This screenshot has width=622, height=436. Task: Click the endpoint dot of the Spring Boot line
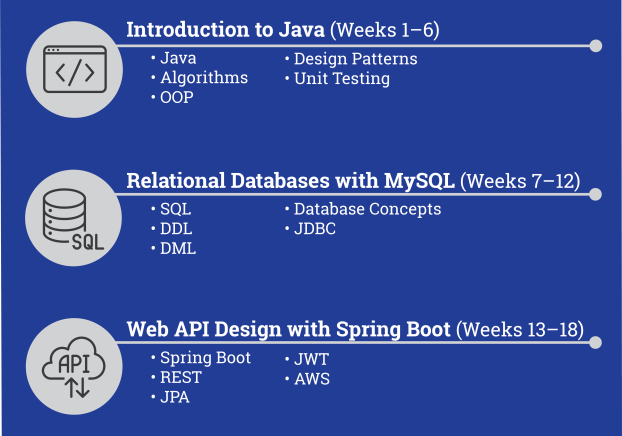pyautogui.click(x=595, y=342)
